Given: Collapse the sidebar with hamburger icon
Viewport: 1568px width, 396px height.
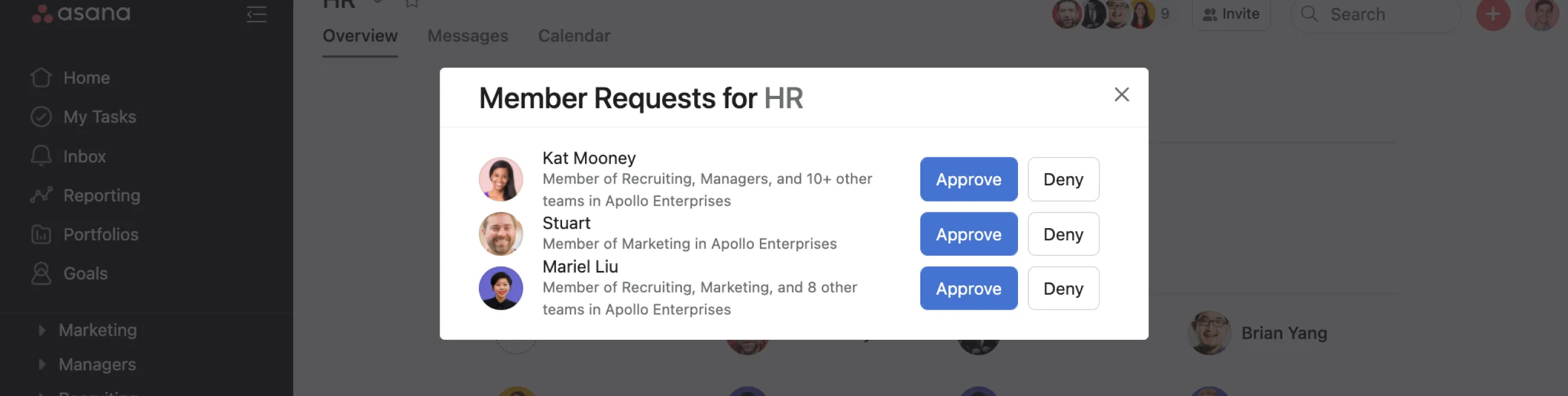Looking at the screenshot, I should click(x=256, y=13).
